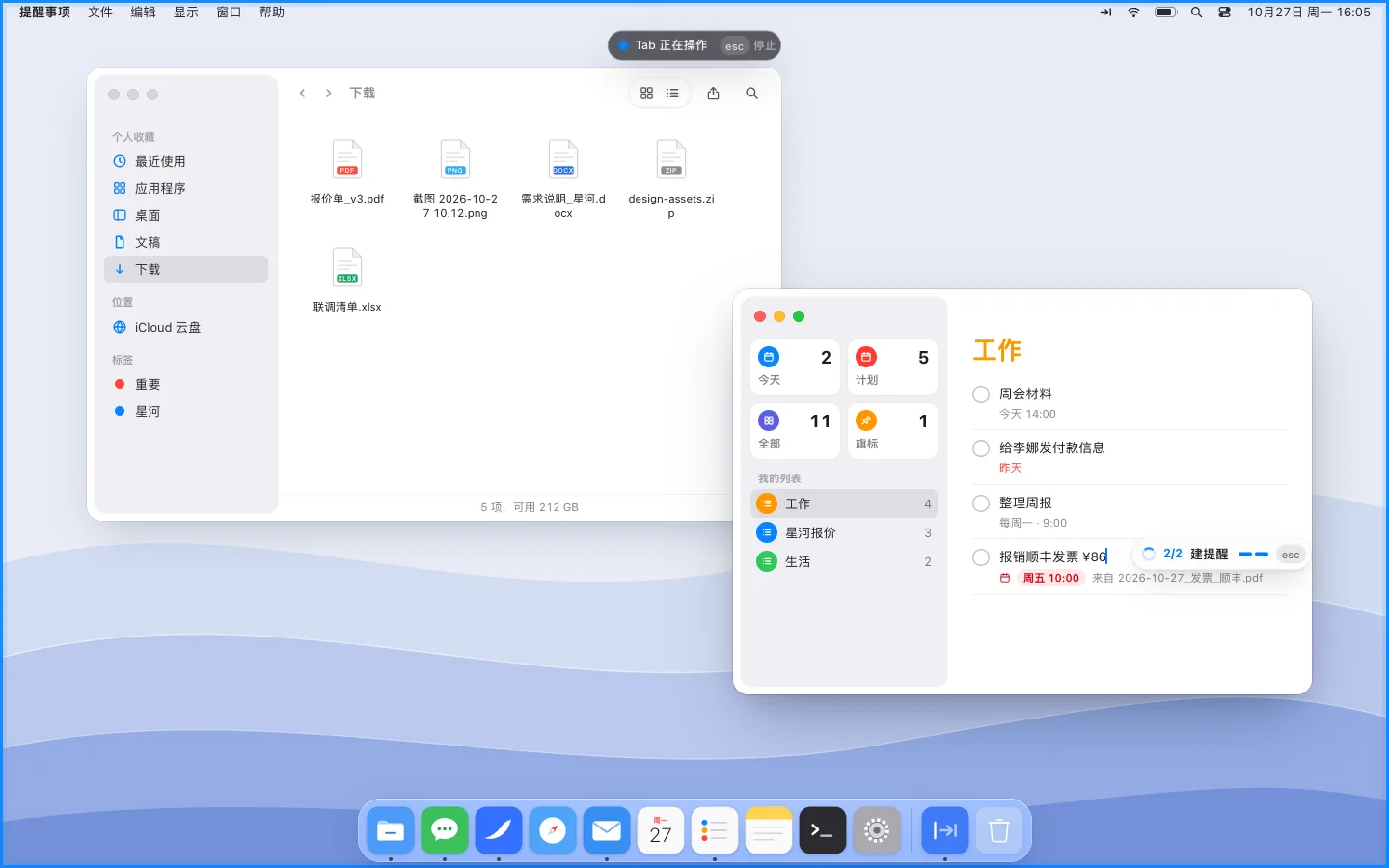Go back with Finder back arrow
This screenshot has width=1389, height=868.
[302, 94]
